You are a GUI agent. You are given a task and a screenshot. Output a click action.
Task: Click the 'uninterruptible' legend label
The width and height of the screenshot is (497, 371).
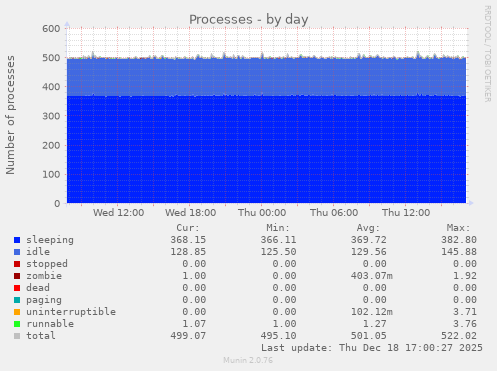point(71,312)
